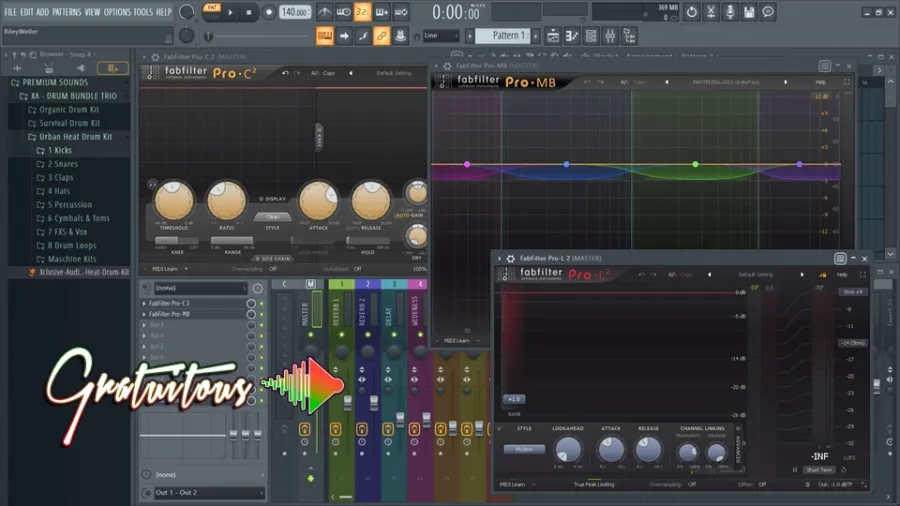This screenshot has width=900, height=506.
Task: Click the Modern style button in Pro-L 2
Action: [x=523, y=449]
